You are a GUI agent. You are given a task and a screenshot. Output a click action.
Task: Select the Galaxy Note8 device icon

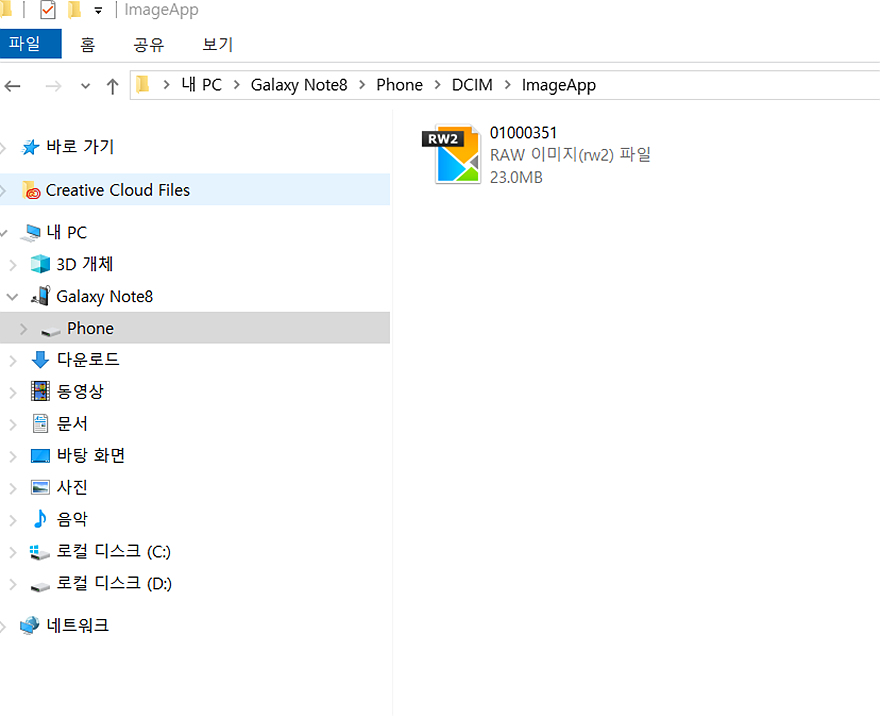click(41, 296)
